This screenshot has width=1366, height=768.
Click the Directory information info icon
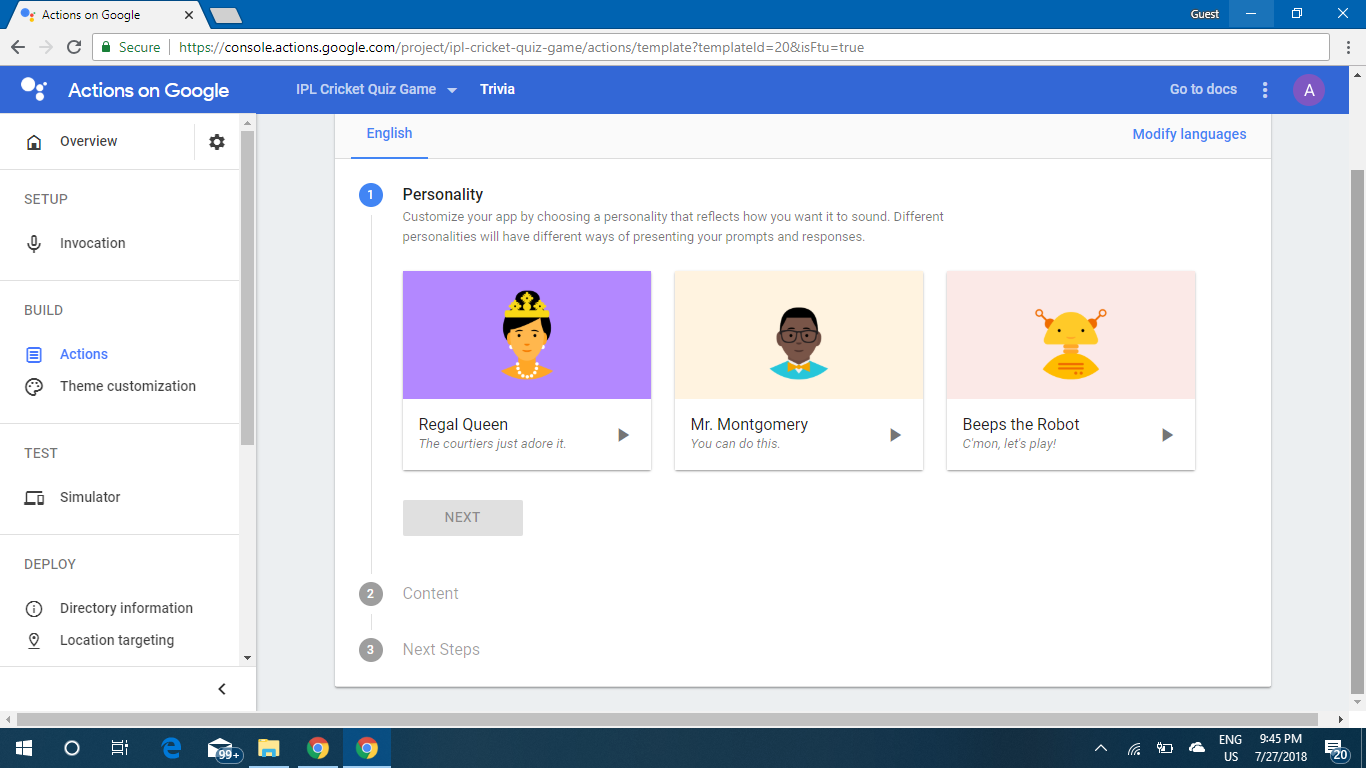(x=34, y=609)
